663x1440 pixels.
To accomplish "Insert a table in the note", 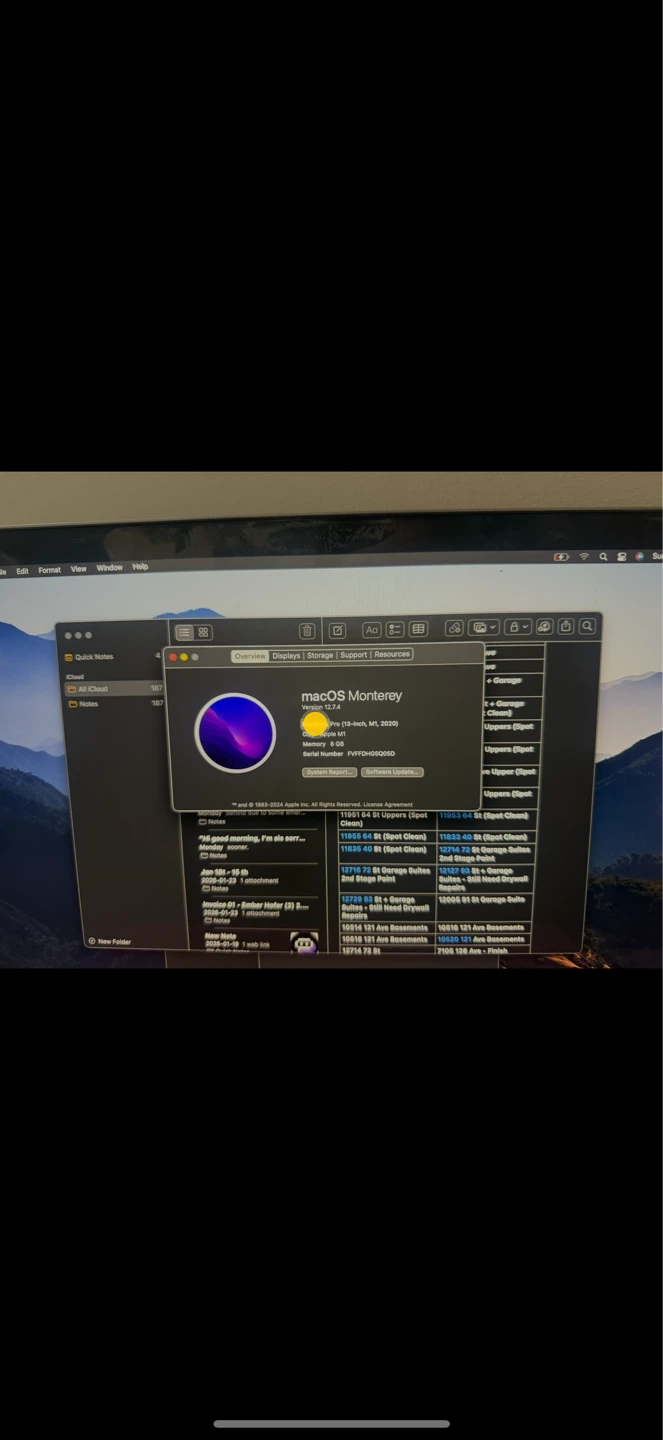I will pos(418,629).
